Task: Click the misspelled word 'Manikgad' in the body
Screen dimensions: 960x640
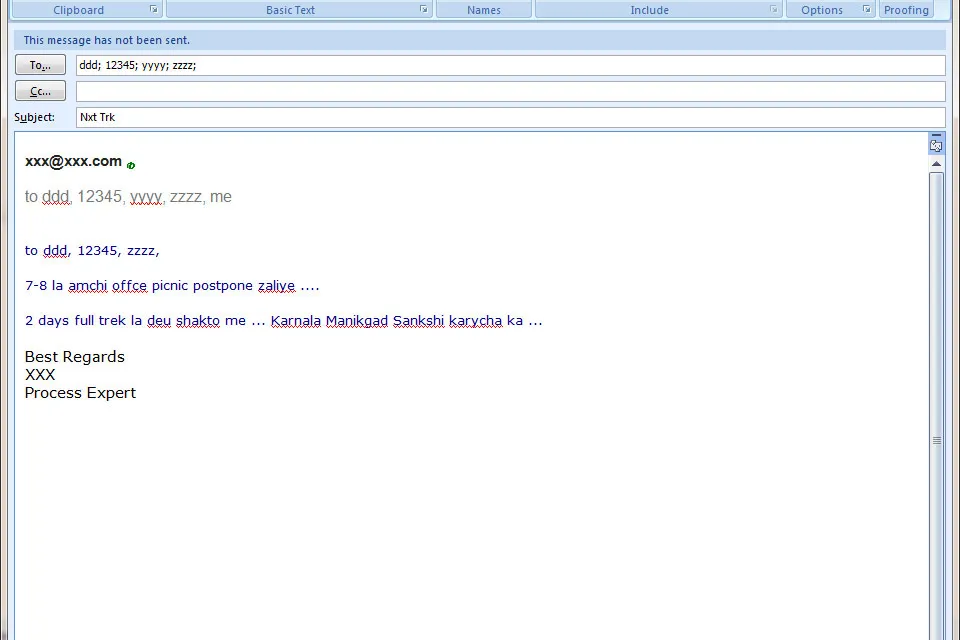Action: [356, 321]
